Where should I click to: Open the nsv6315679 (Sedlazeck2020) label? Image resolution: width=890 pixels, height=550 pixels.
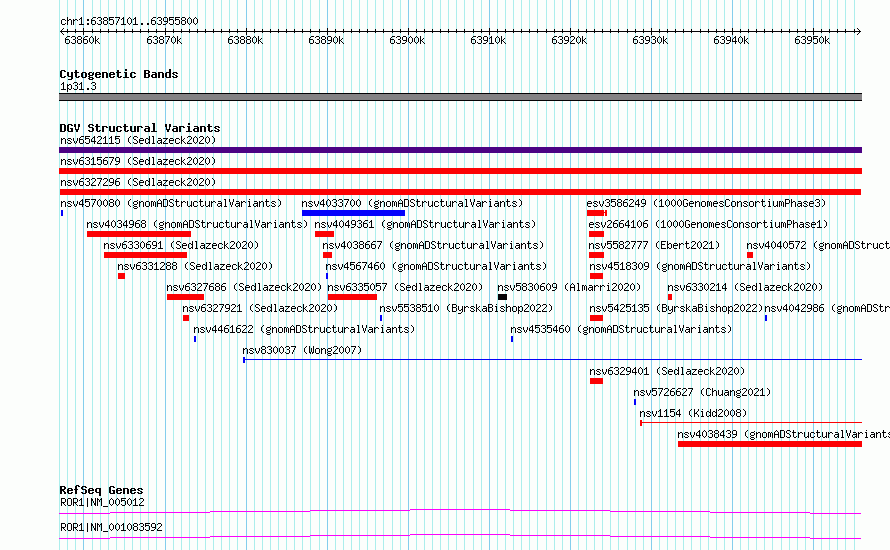pos(138,161)
